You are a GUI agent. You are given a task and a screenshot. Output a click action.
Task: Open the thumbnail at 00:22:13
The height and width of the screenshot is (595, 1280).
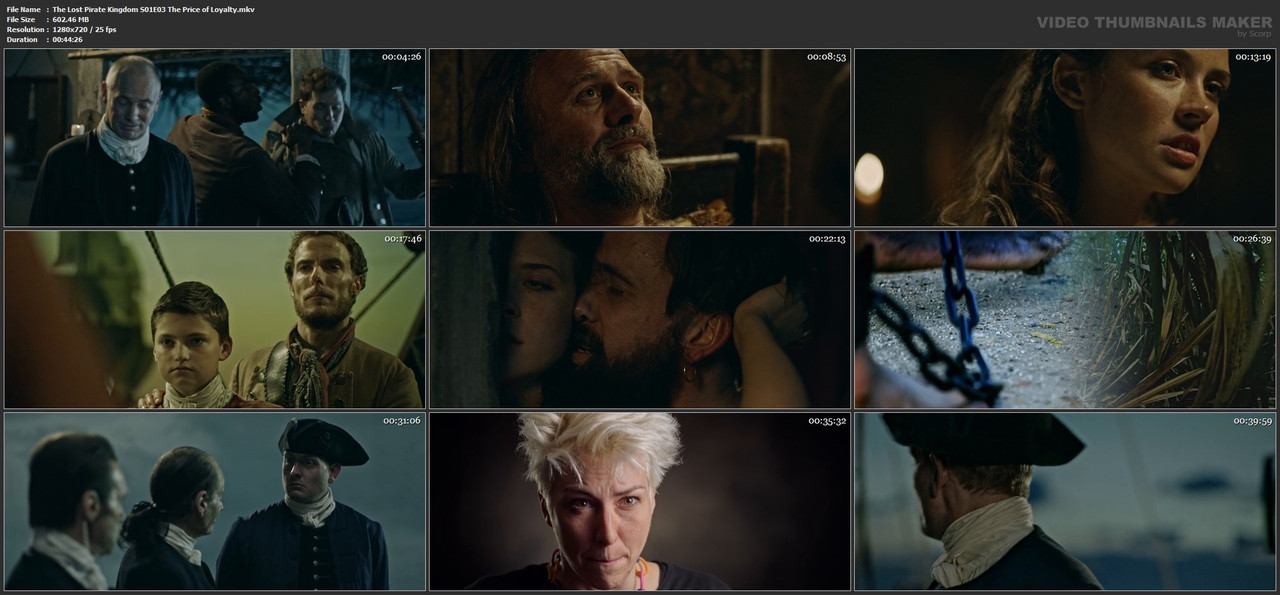640,319
